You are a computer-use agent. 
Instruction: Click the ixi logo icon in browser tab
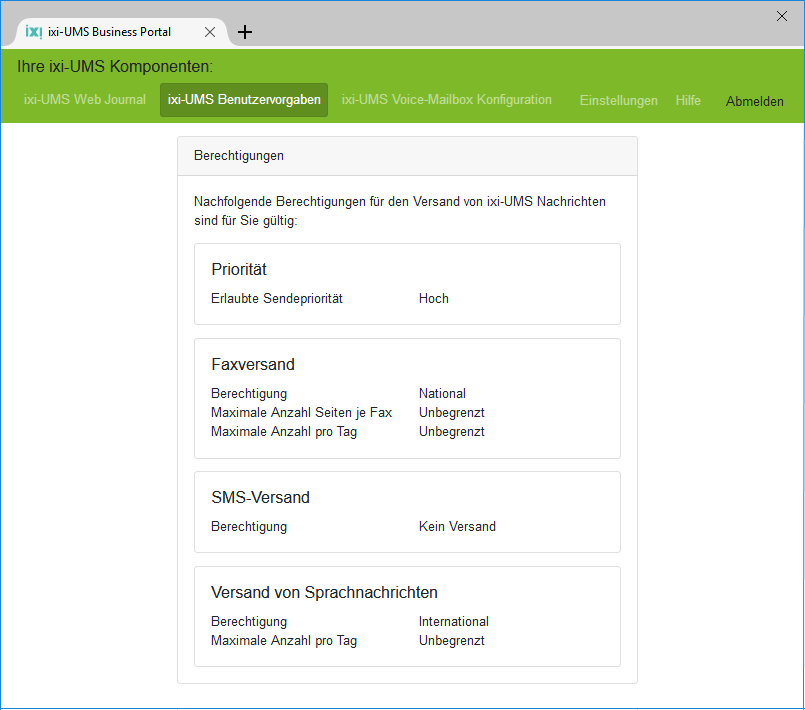pyautogui.click(x=33, y=31)
